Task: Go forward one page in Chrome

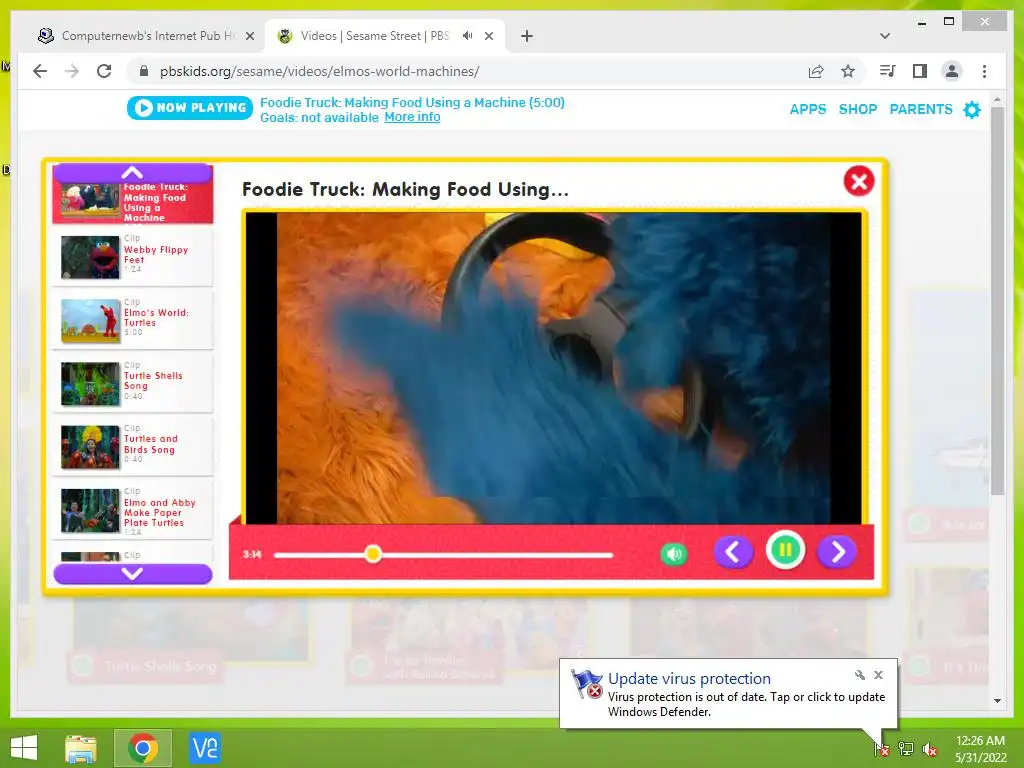Action: pos(72,71)
